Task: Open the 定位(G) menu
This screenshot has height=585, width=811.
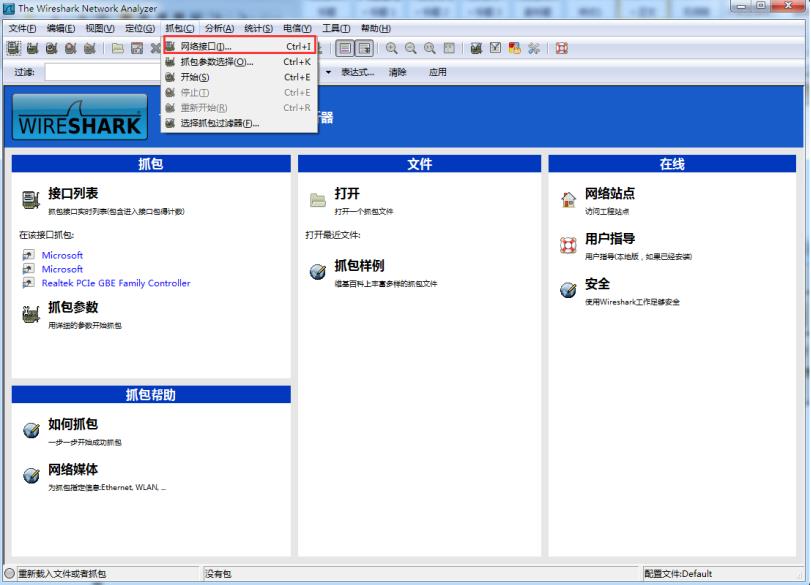Action: (140, 28)
